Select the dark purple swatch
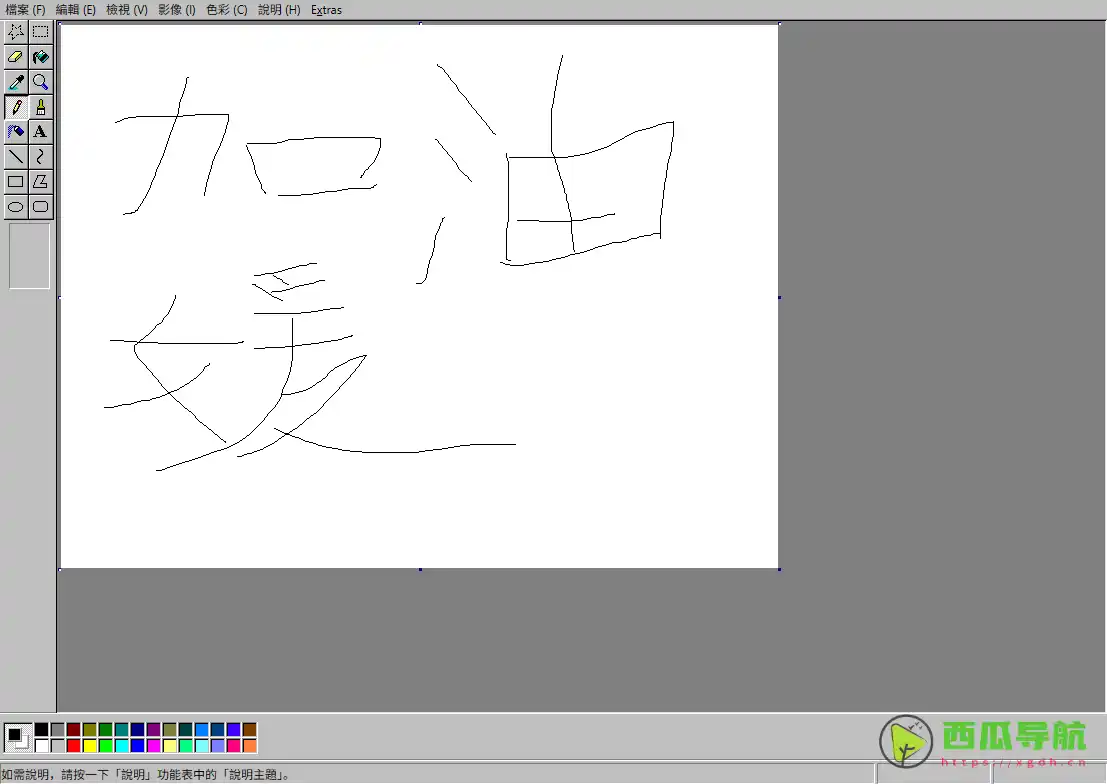 click(x=153, y=730)
